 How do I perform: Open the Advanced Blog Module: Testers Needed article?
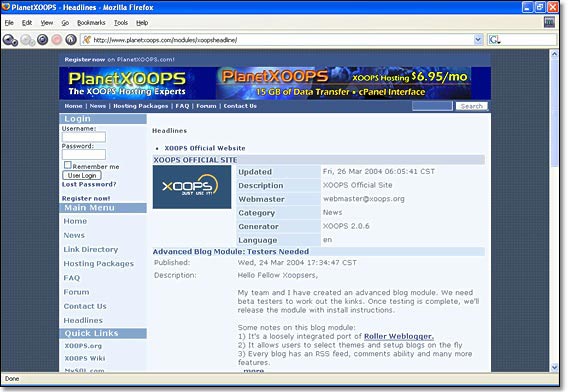coord(231,252)
